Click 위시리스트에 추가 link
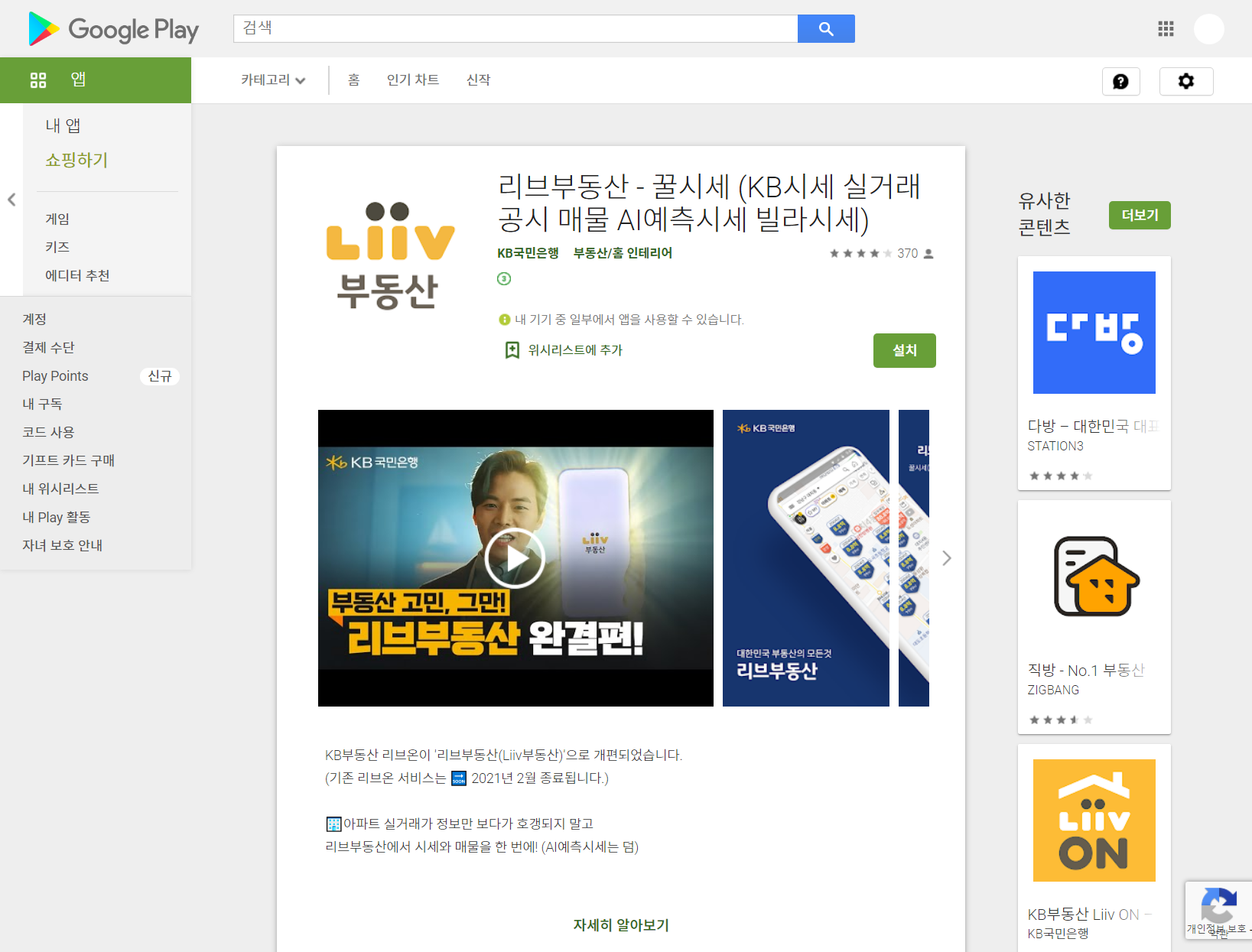 [x=575, y=350]
